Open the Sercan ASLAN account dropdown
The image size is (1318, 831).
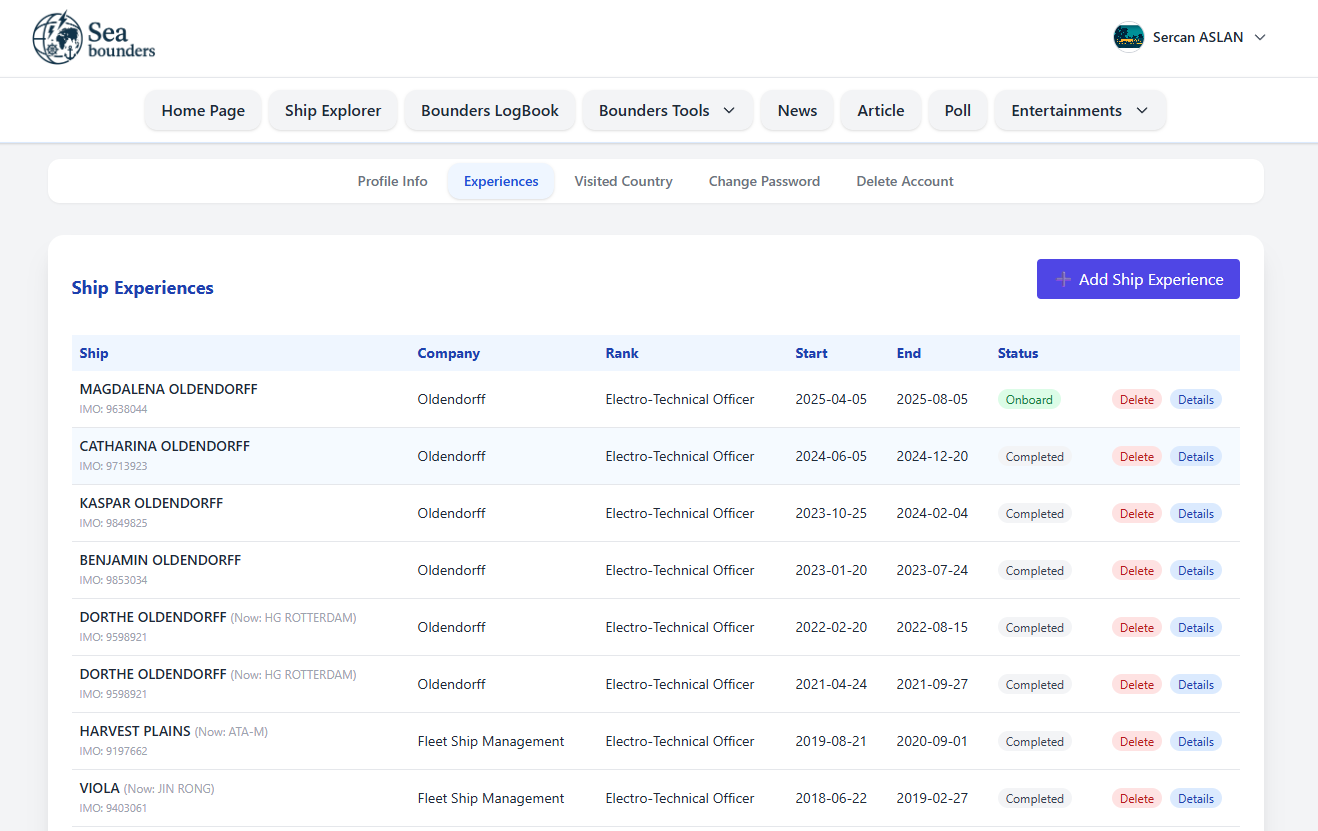(x=1259, y=37)
